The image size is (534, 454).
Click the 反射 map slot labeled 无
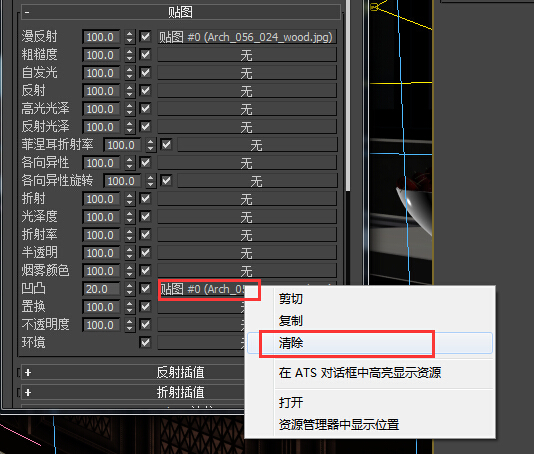click(x=247, y=91)
